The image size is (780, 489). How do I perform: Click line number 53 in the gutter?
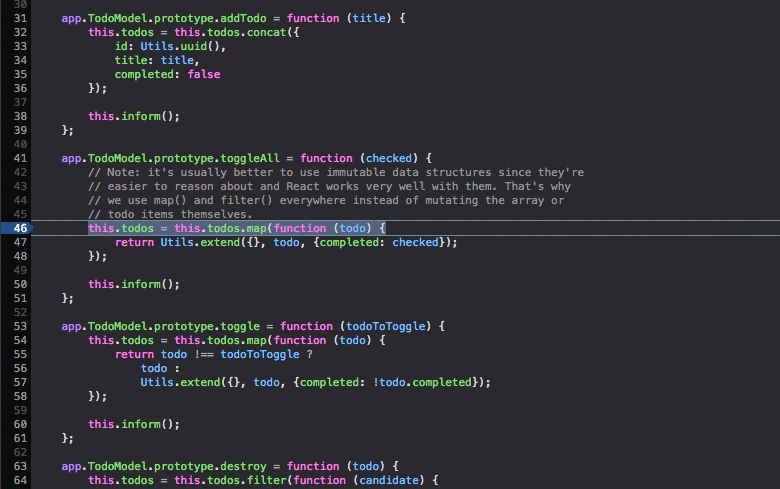(x=20, y=326)
